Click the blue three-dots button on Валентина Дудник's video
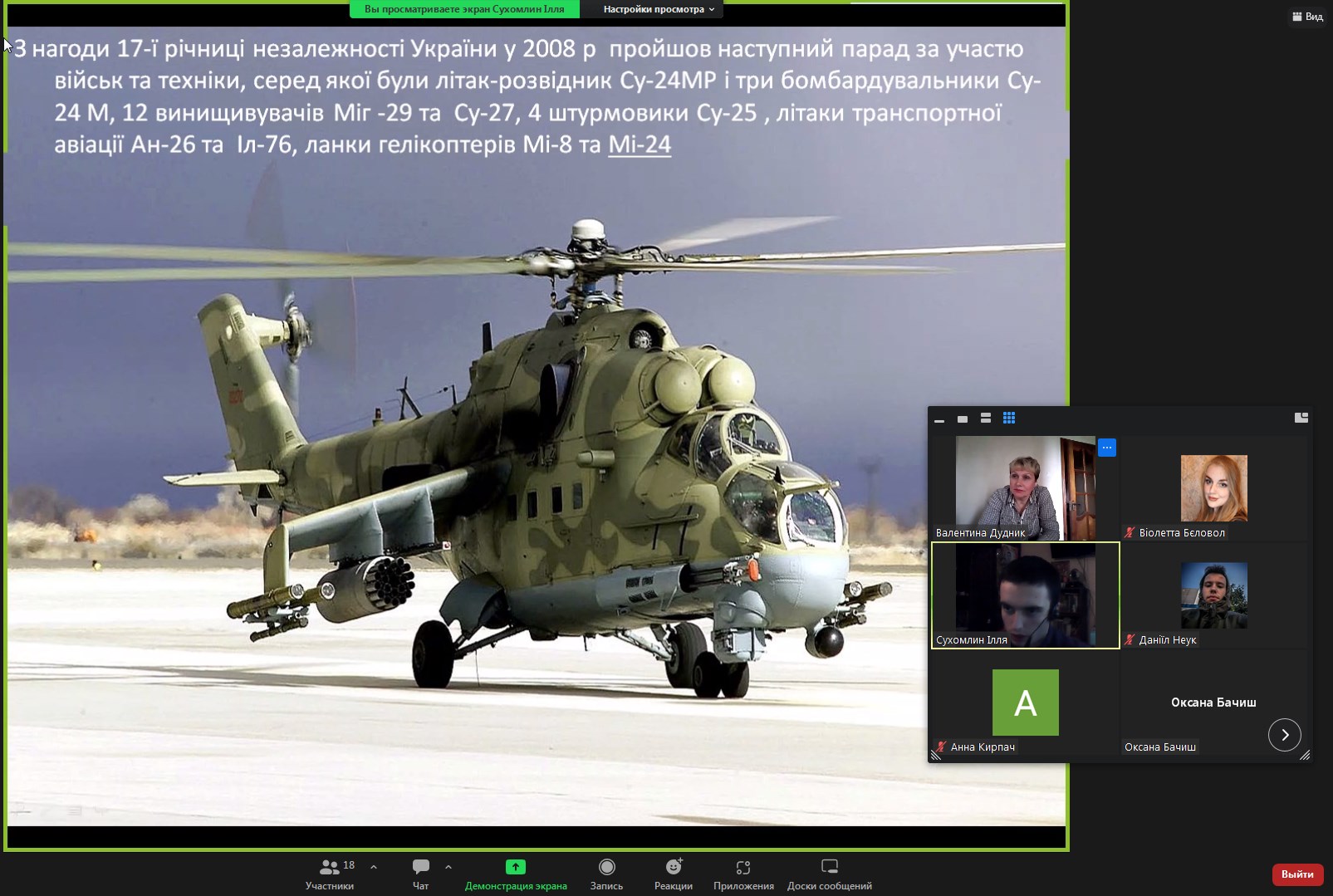 (1106, 448)
